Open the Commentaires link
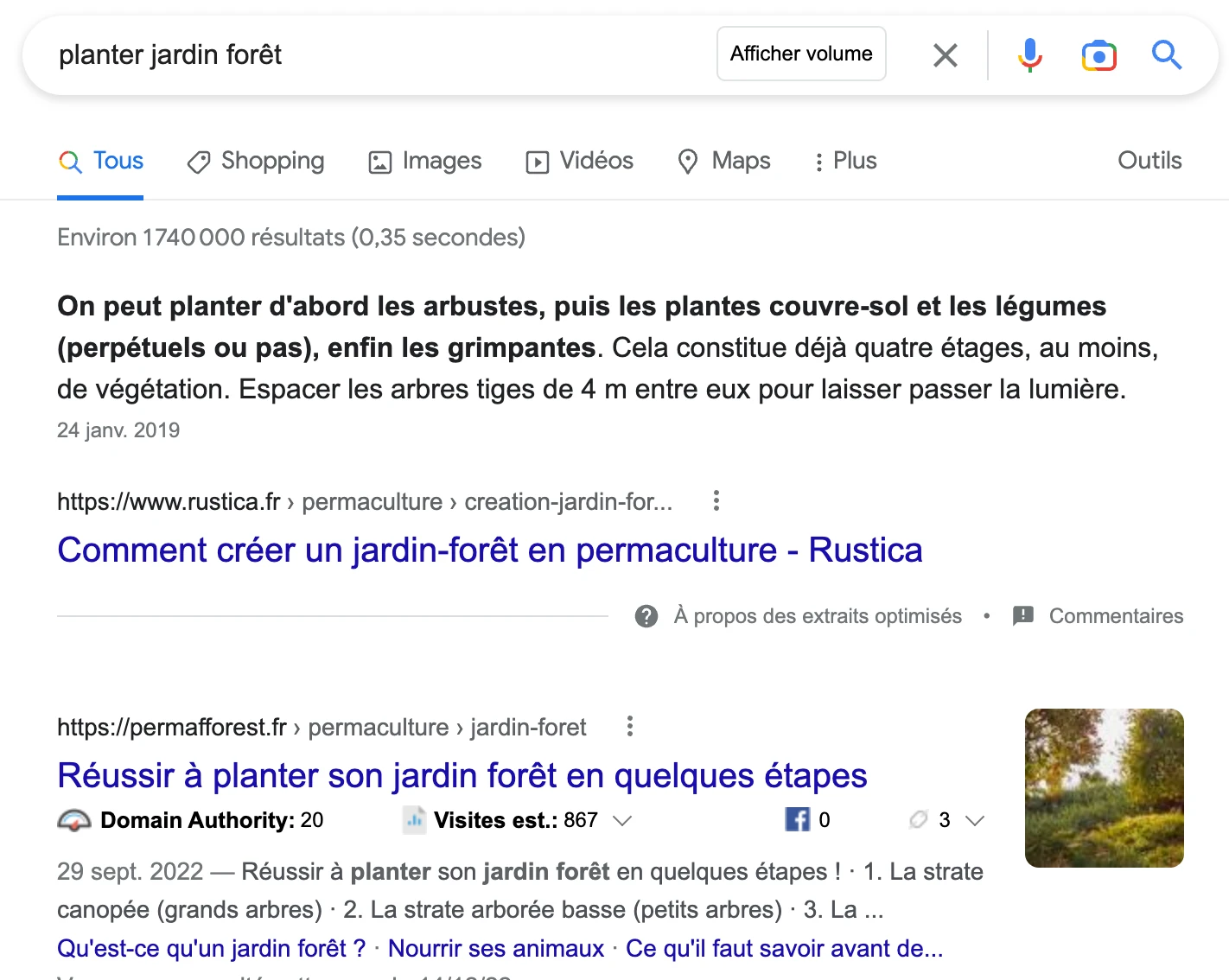The width and height of the screenshot is (1229, 980). click(x=1116, y=616)
